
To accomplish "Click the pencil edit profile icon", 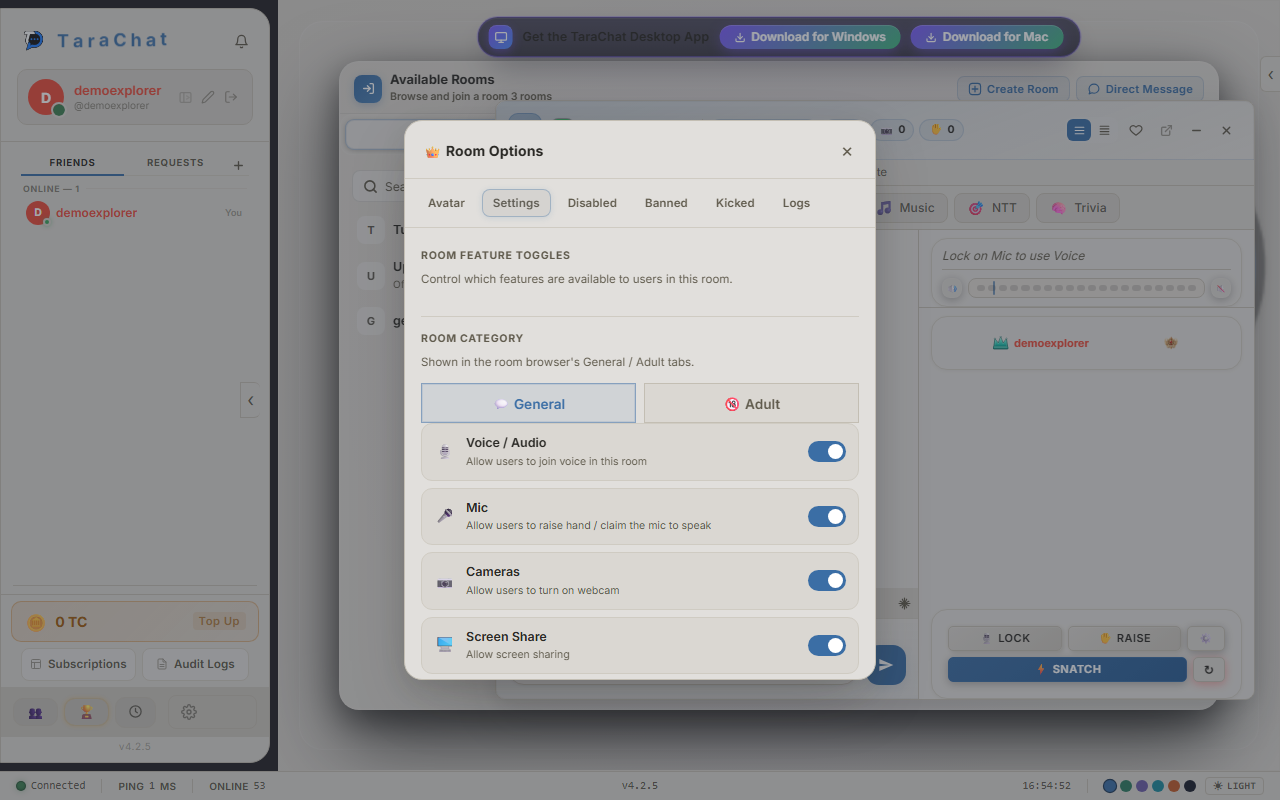I will [208, 97].
